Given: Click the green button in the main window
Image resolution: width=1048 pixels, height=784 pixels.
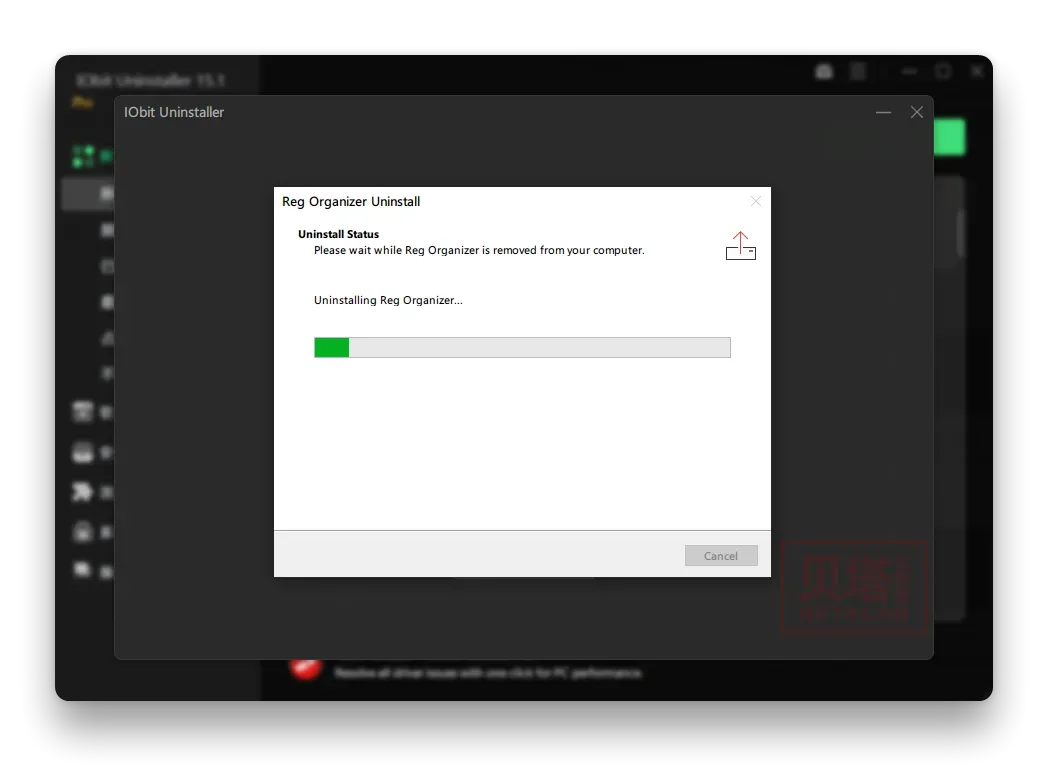Looking at the screenshot, I should (950, 137).
